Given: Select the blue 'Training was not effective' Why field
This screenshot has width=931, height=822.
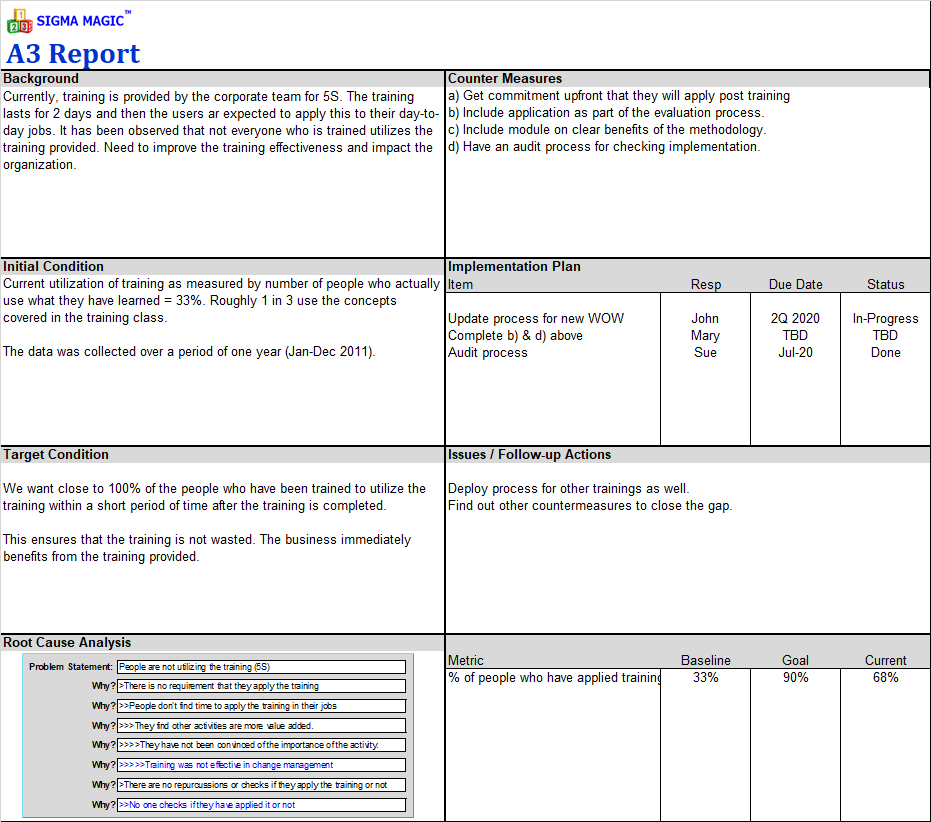Looking at the screenshot, I should [x=260, y=765].
